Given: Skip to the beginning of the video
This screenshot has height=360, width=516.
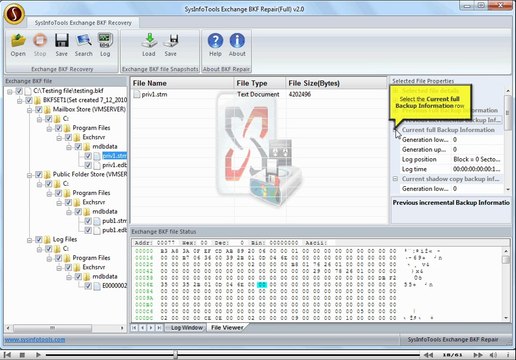Looking at the screenshot, I should point(7,355).
